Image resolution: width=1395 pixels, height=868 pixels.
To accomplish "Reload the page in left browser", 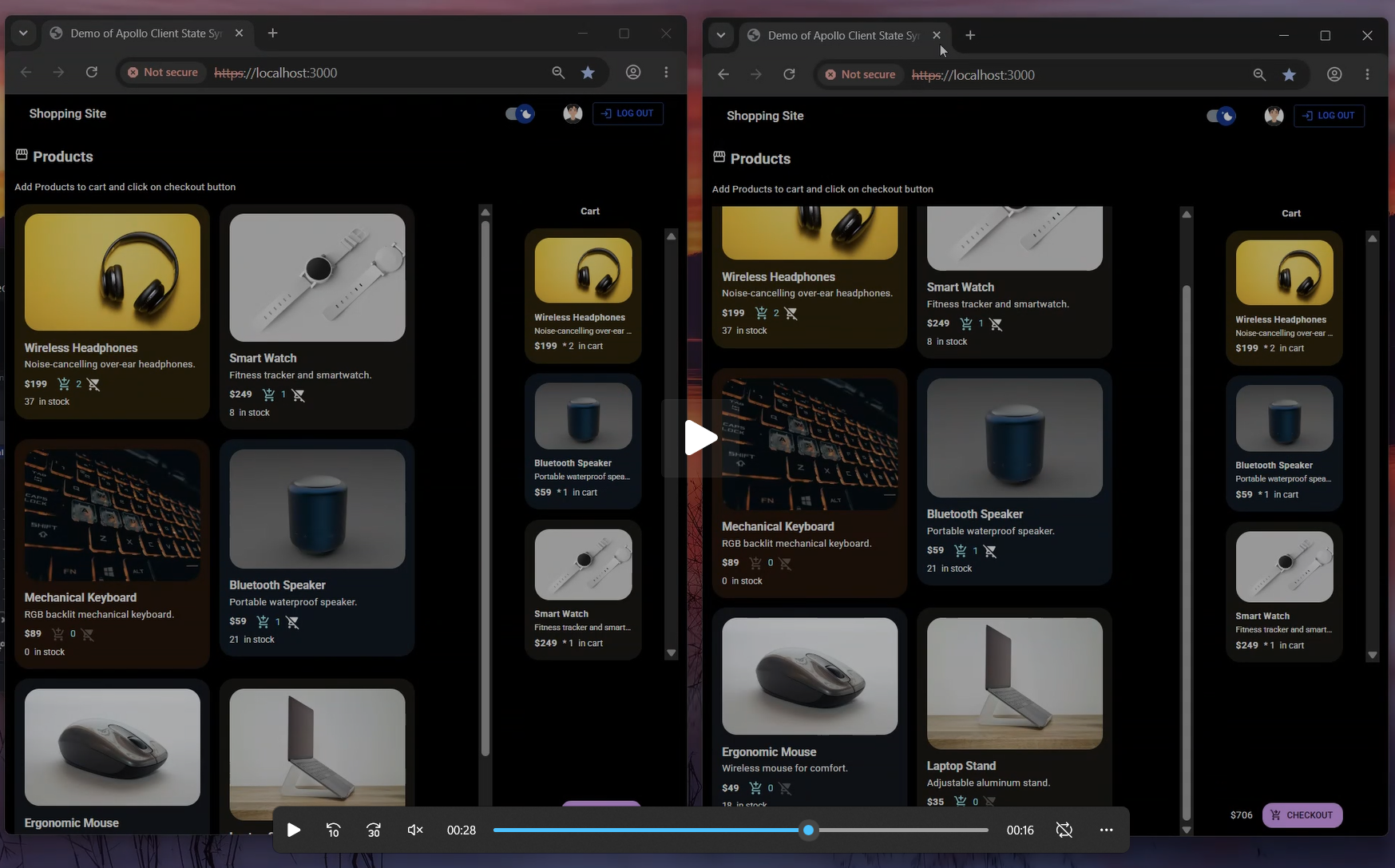I will pyautogui.click(x=92, y=73).
